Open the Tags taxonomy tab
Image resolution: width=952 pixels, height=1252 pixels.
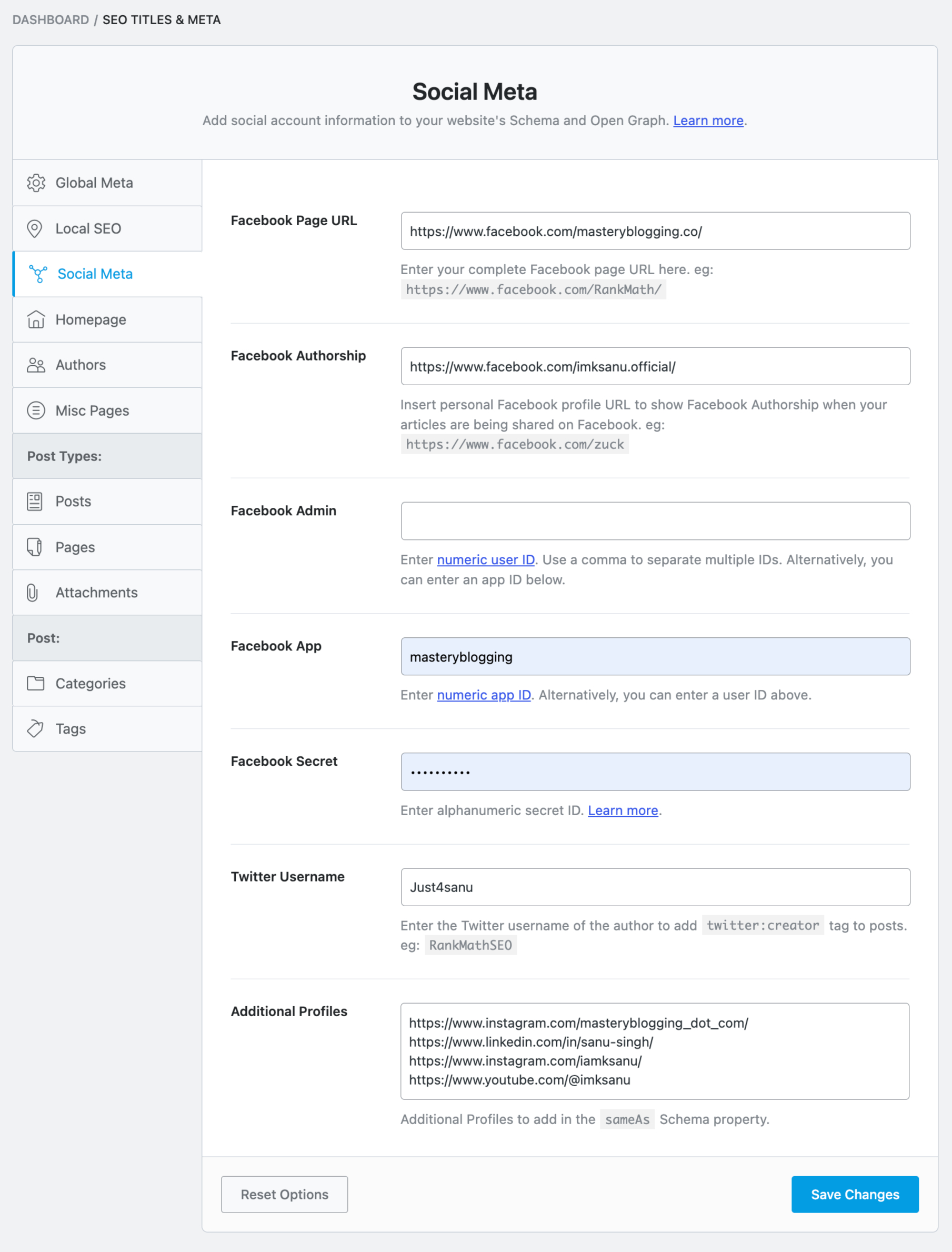pos(107,728)
